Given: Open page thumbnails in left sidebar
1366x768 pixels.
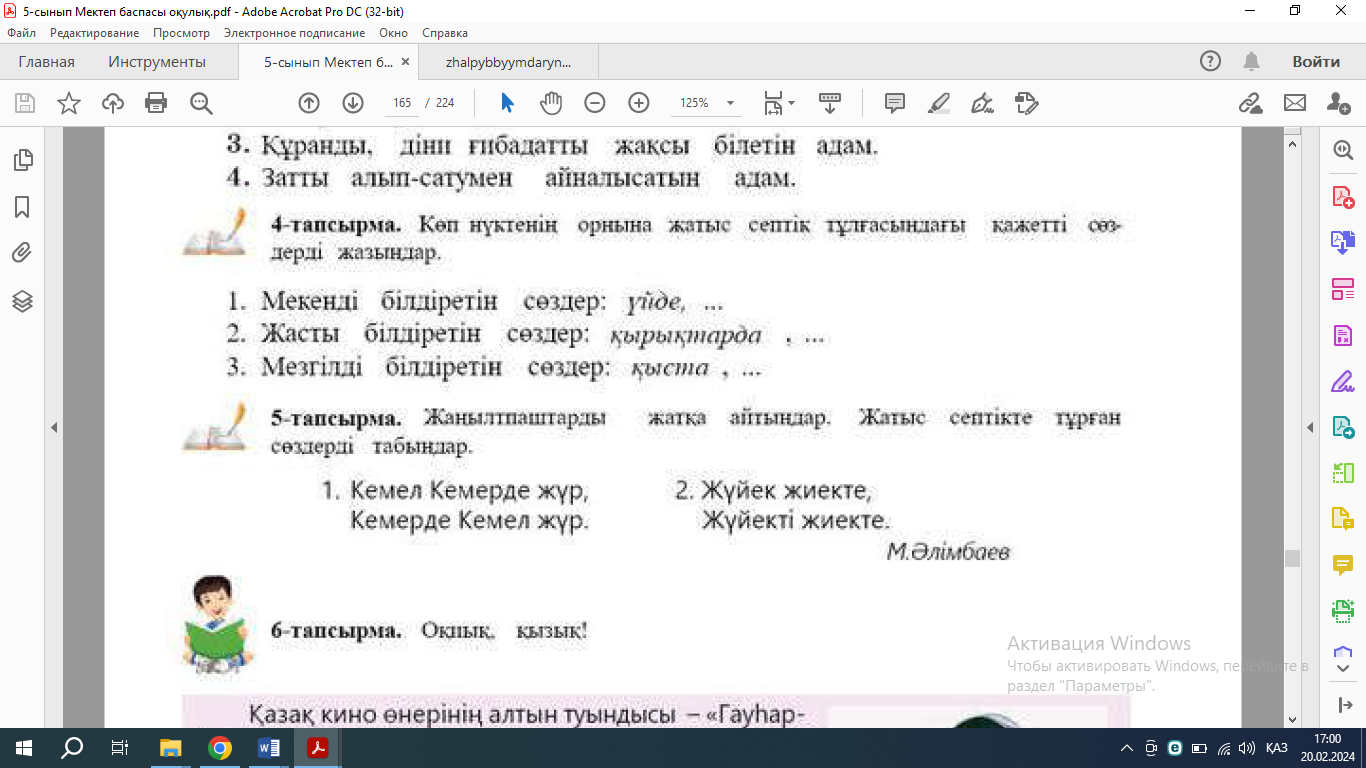Looking at the screenshot, I should click(22, 160).
